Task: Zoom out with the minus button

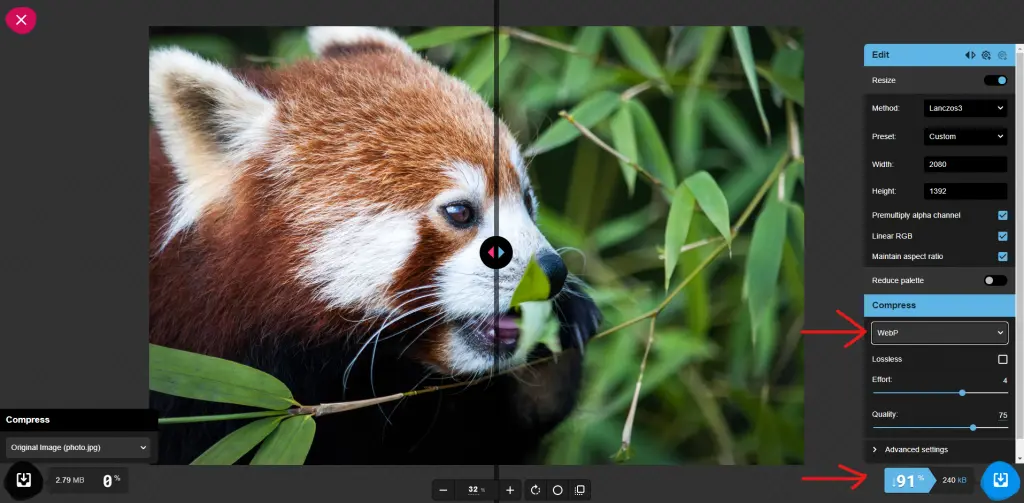Action: (x=443, y=490)
